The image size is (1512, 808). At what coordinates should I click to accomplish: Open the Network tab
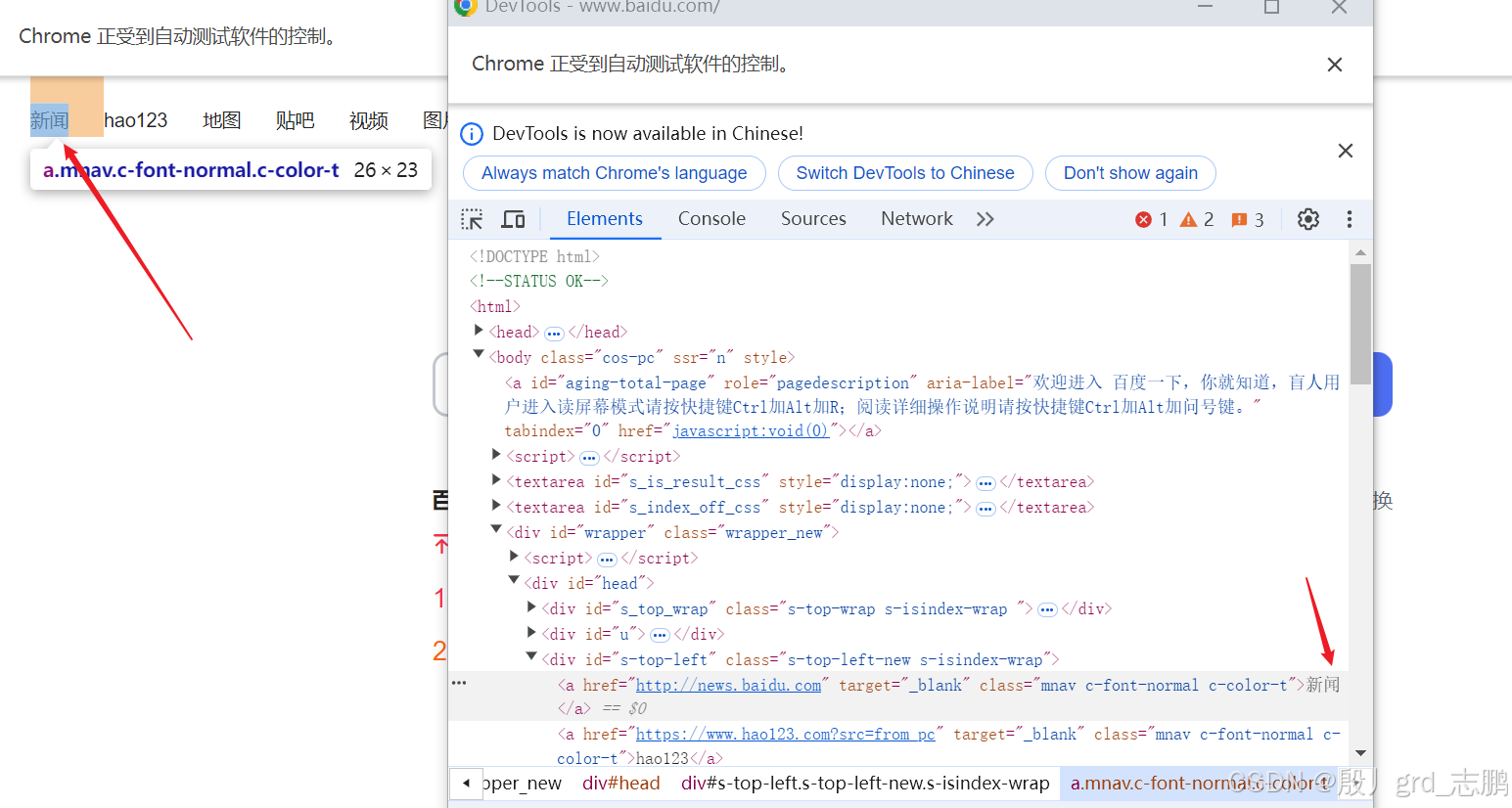click(x=917, y=219)
